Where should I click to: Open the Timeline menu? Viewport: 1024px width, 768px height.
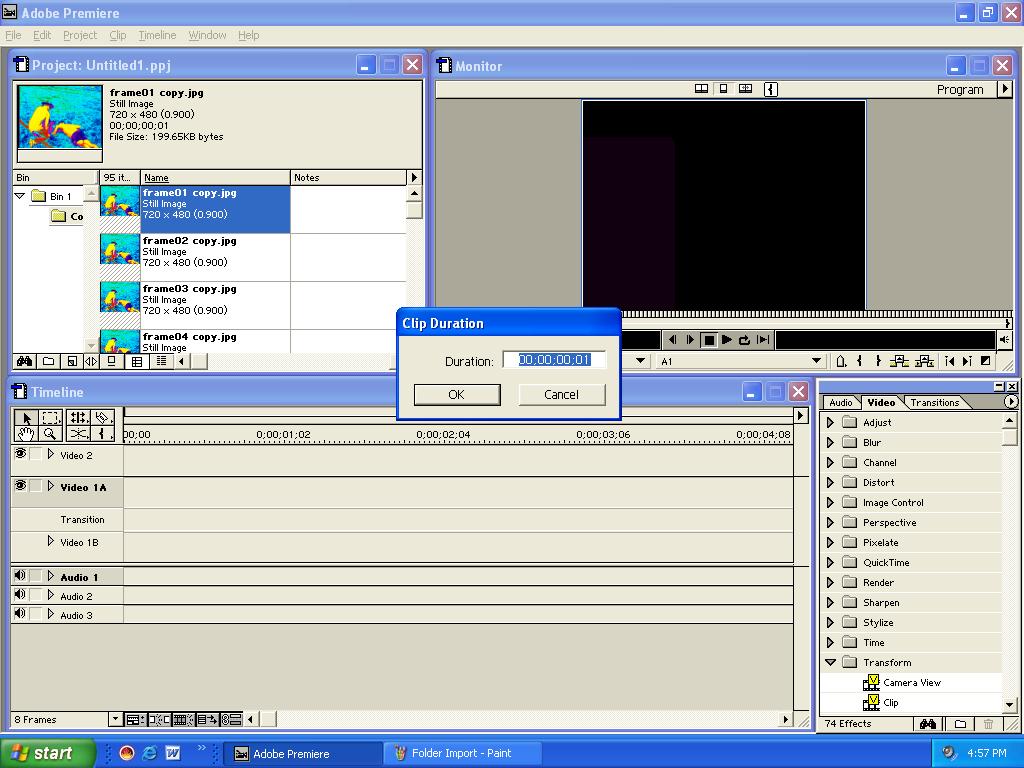pos(157,35)
